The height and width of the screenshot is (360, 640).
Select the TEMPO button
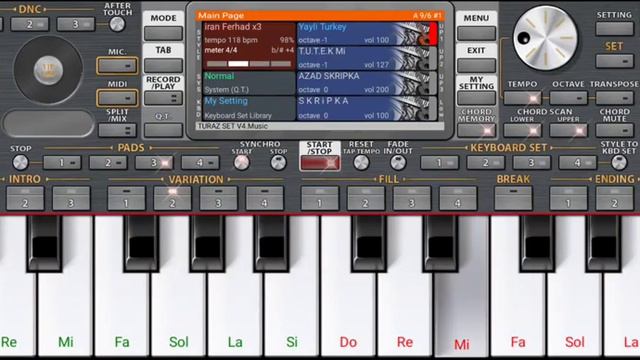[522, 98]
